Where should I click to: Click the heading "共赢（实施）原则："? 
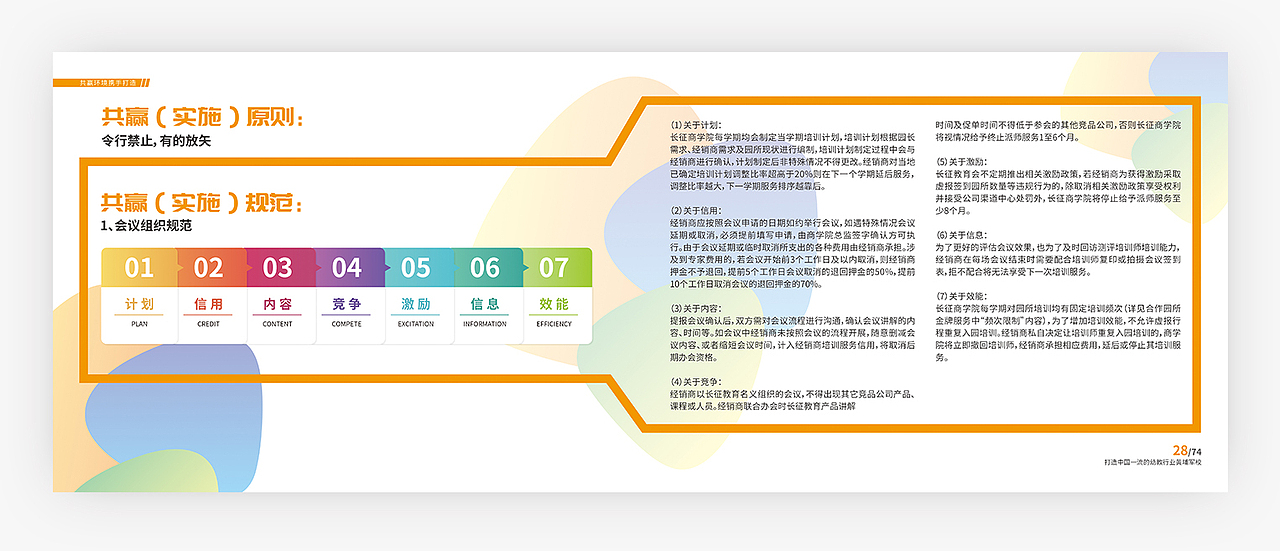coord(200,117)
